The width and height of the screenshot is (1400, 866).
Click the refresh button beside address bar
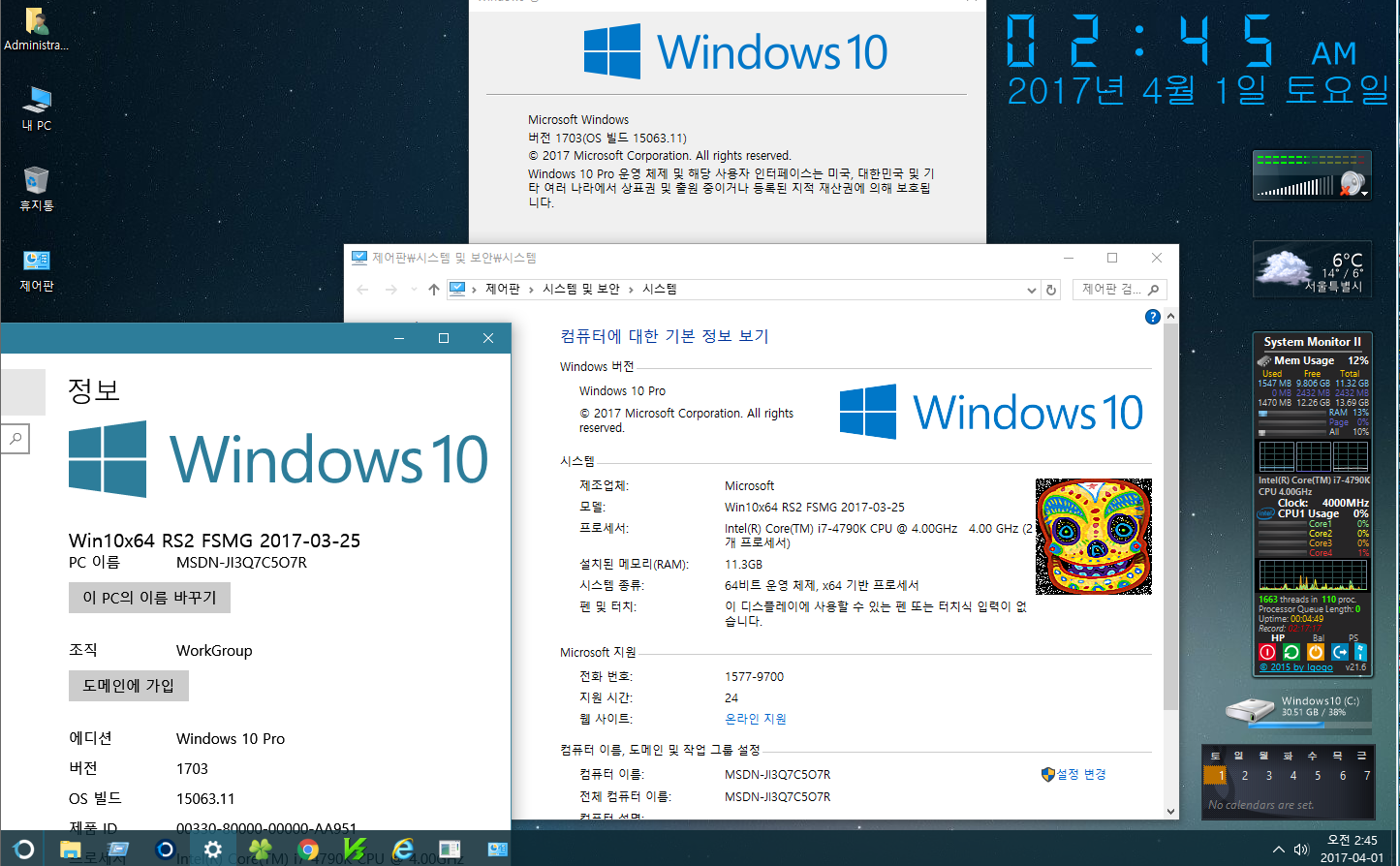[x=1051, y=290]
